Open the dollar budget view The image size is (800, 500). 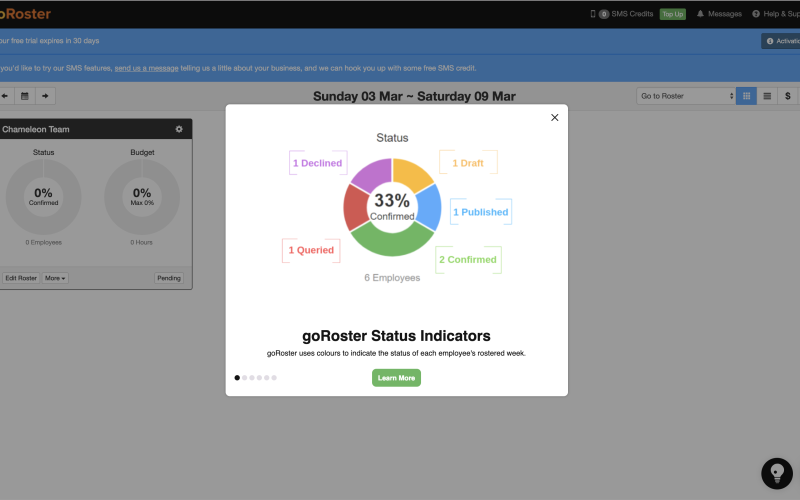(788, 96)
